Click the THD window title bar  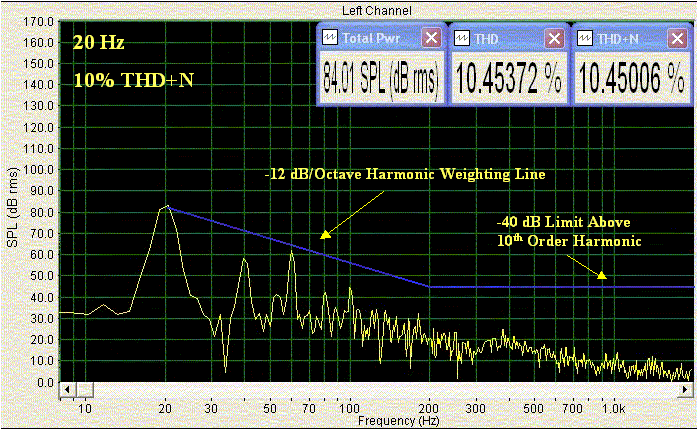[x=509, y=39]
